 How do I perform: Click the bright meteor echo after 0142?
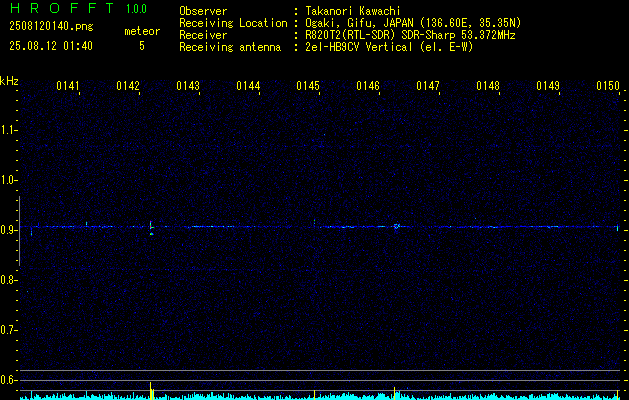tap(151, 227)
